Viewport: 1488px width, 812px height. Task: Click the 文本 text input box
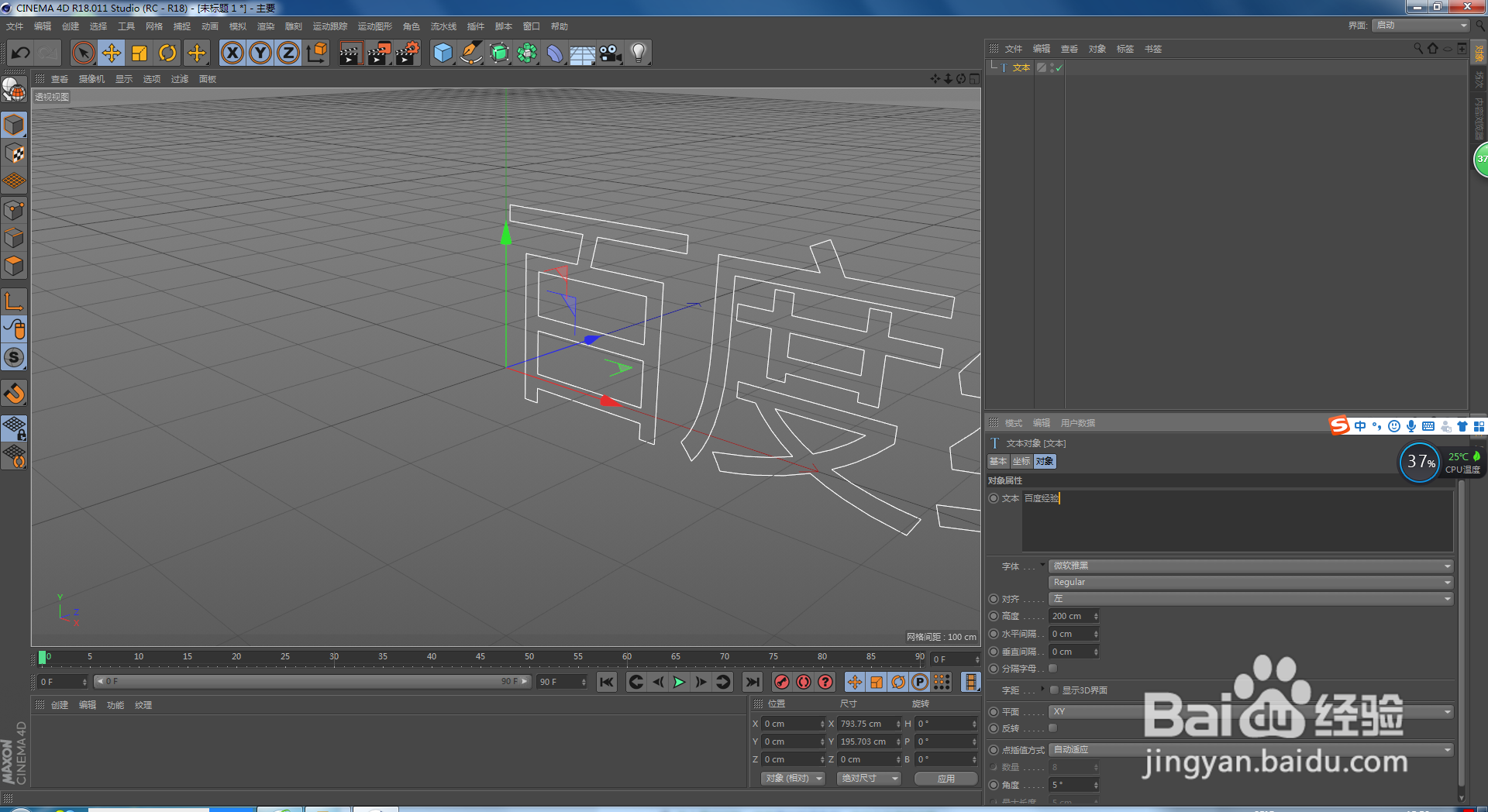tap(1237, 521)
